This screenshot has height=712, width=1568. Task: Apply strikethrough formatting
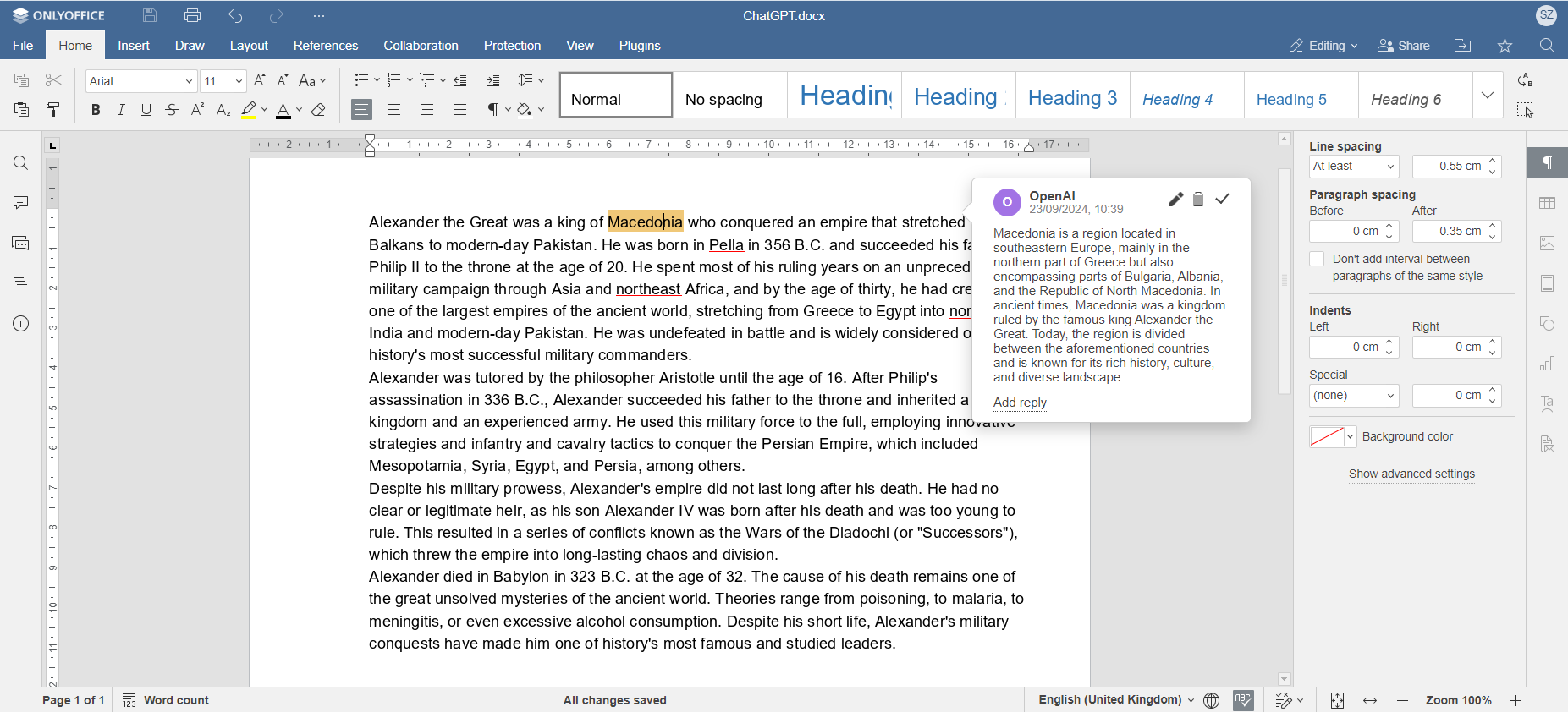pyautogui.click(x=172, y=110)
